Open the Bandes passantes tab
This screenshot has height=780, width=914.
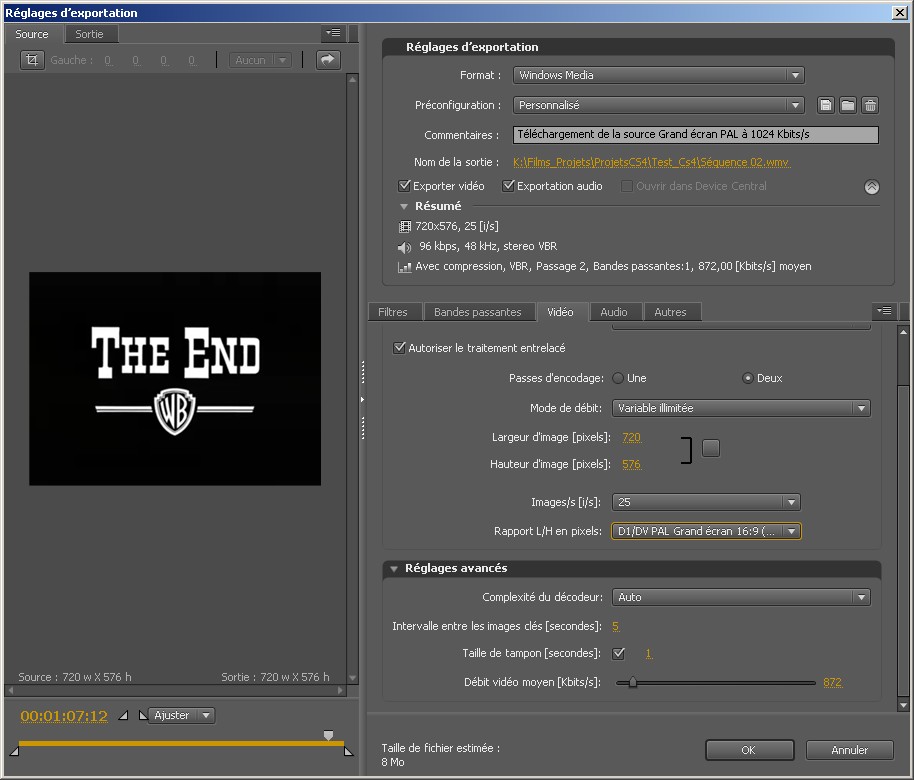(477, 312)
